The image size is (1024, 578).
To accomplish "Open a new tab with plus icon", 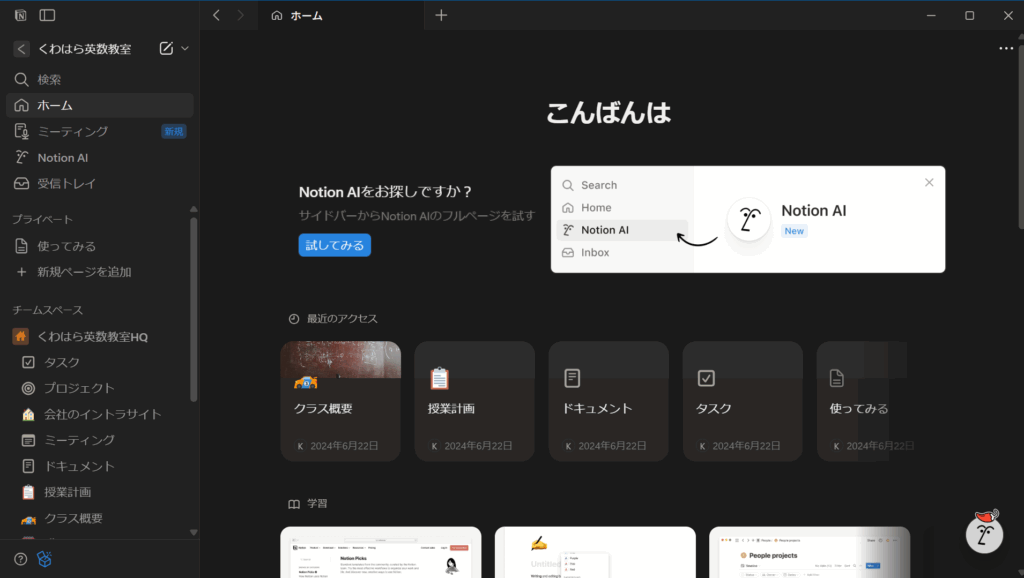I will (x=441, y=15).
